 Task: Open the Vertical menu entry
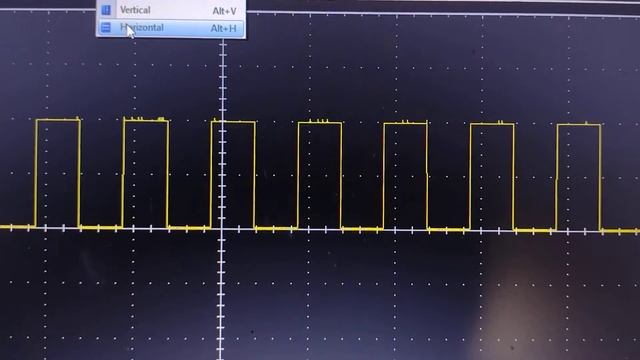[x=171, y=10]
